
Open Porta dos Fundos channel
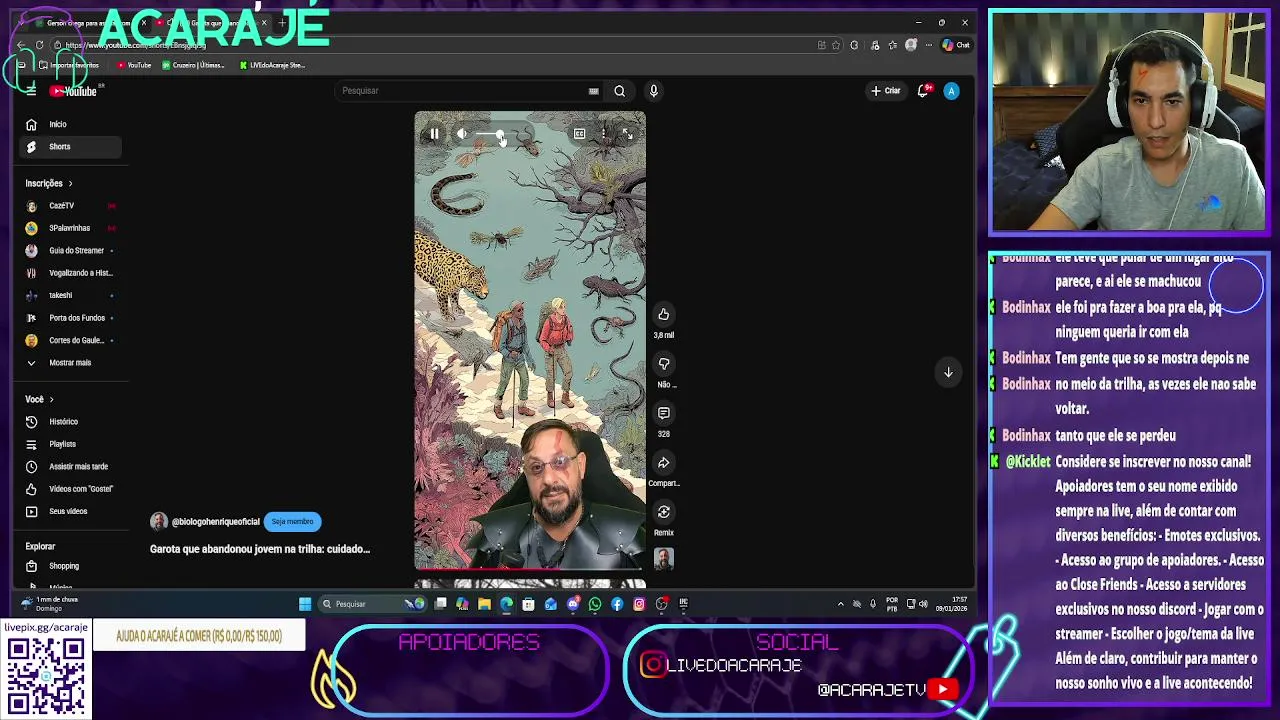[x=69, y=318]
